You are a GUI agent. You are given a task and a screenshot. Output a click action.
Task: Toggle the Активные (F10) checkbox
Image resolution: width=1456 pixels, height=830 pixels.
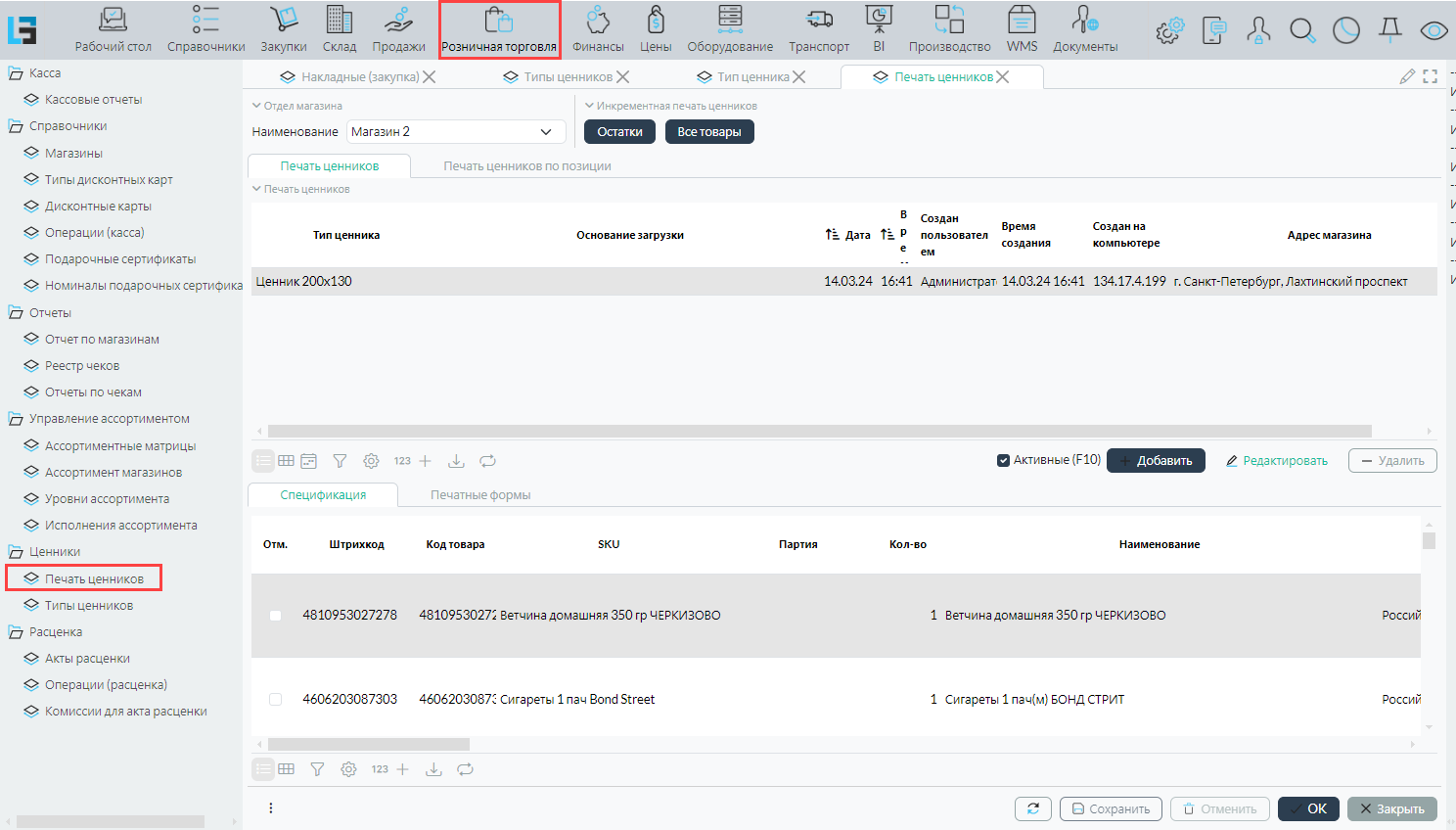tap(1003, 460)
